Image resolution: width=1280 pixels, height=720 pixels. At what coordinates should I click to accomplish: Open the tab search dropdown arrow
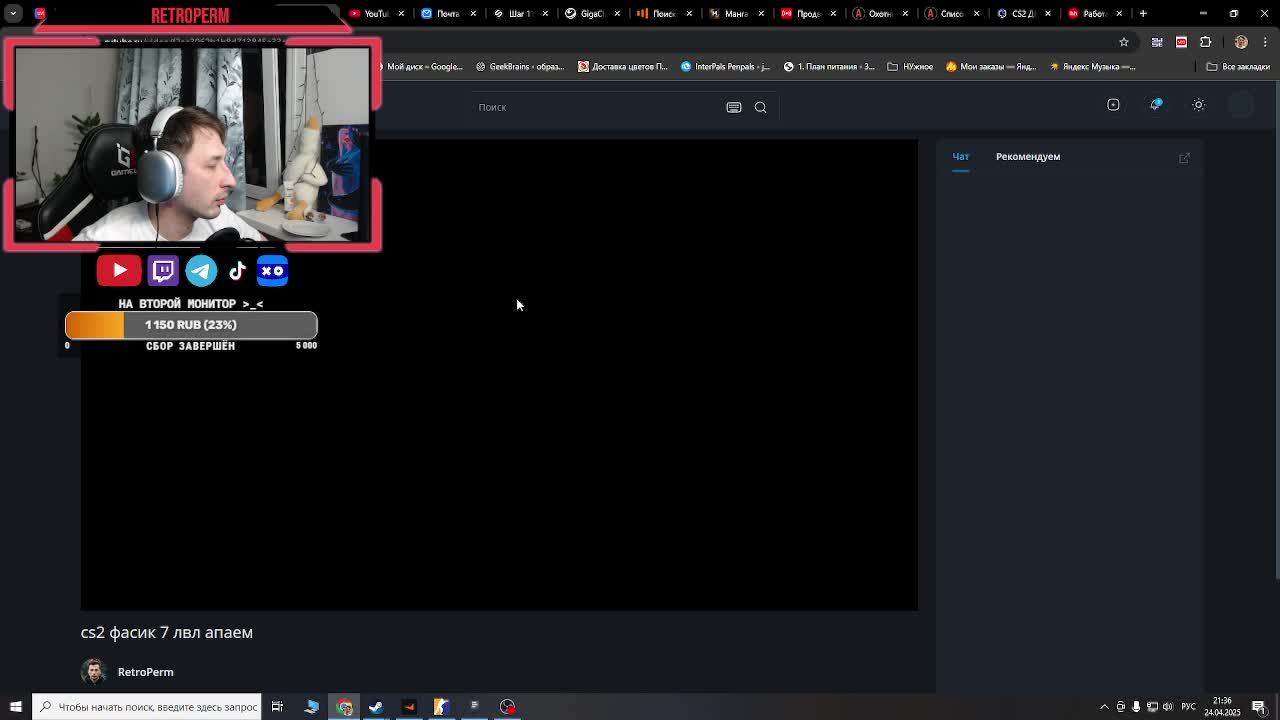click(13, 13)
